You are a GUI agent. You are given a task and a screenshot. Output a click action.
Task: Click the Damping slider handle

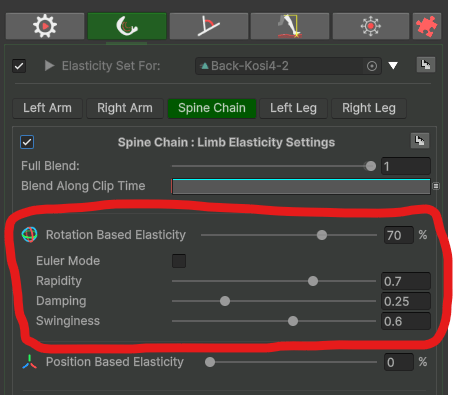[x=225, y=301]
